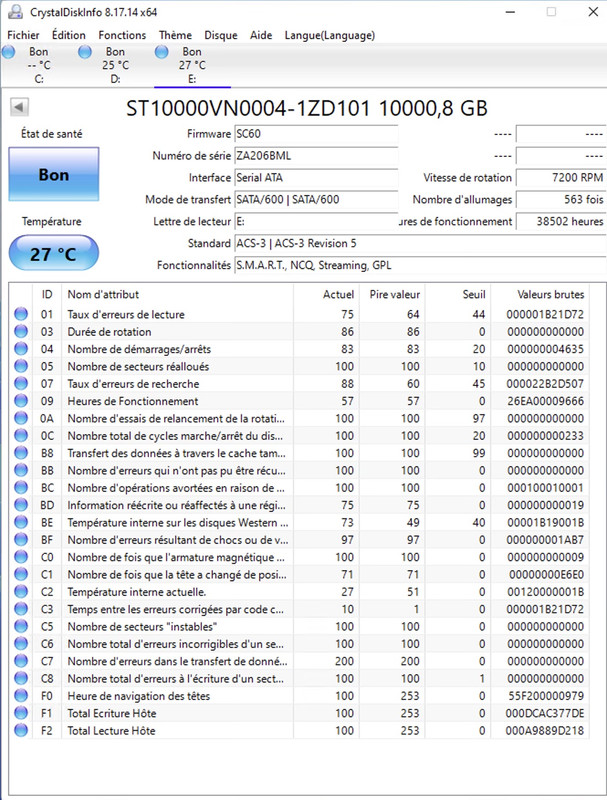Open the Disque menu
The height and width of the screenshot is (800, 607).
221,35
